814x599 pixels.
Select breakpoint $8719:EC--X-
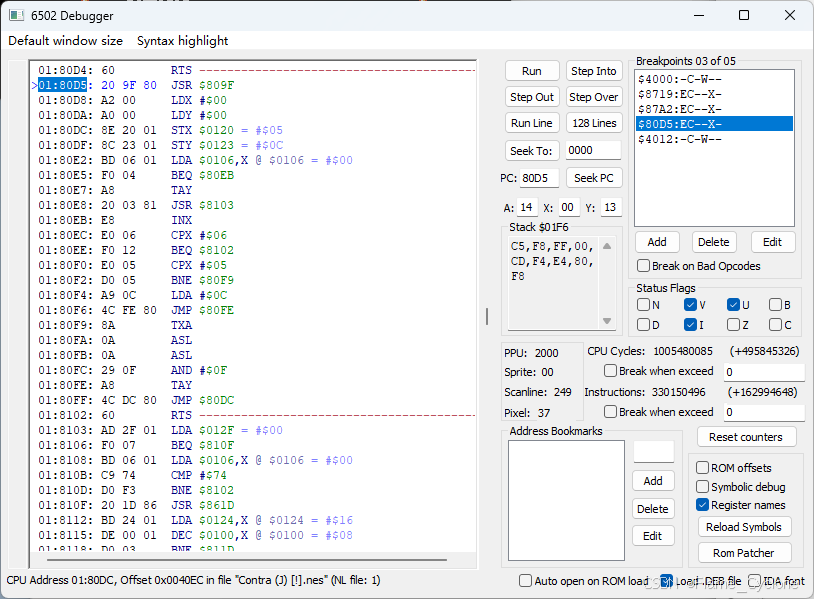[x=714, y=94]
